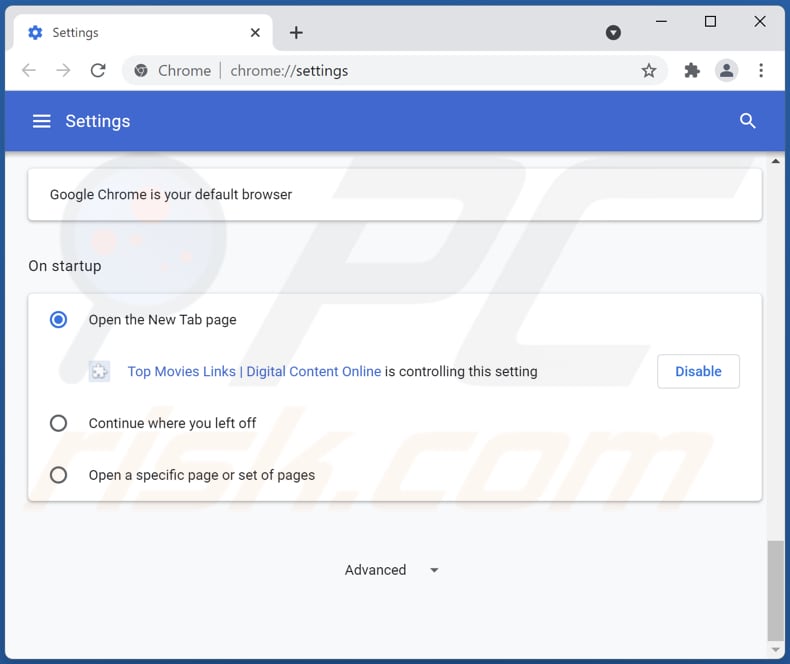Switch to the Settings browser tab
This screenshot has width=790, height=664.
[144, 33]
